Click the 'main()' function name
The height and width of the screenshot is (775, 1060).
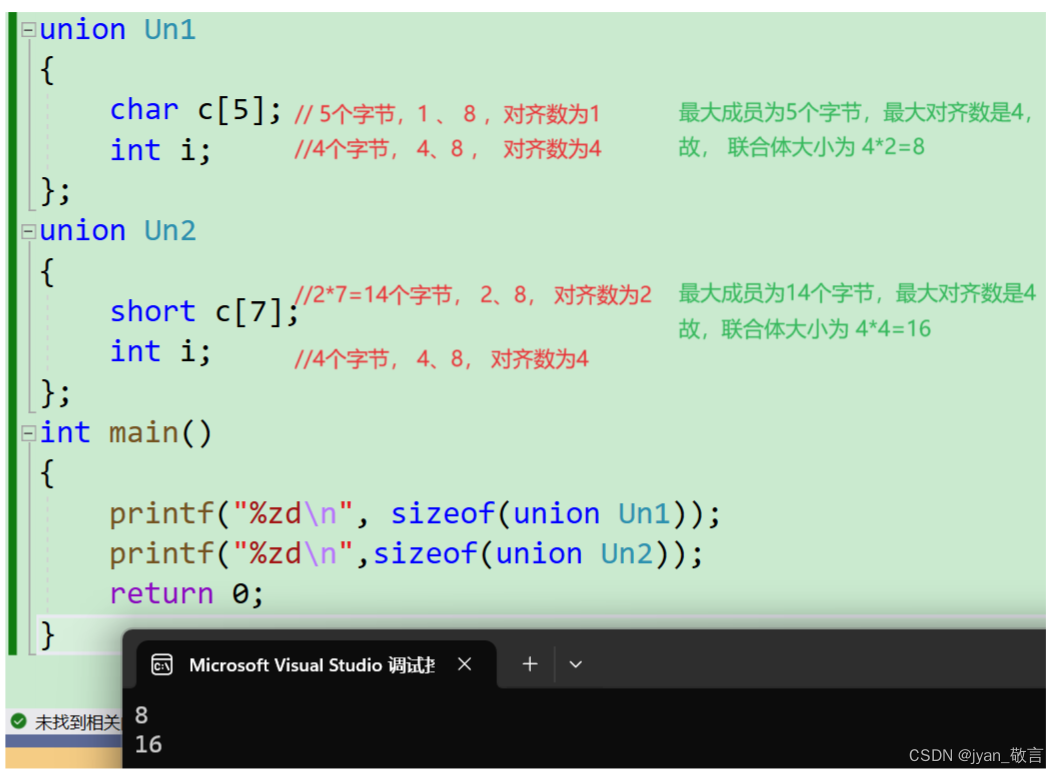click(161, 433)
